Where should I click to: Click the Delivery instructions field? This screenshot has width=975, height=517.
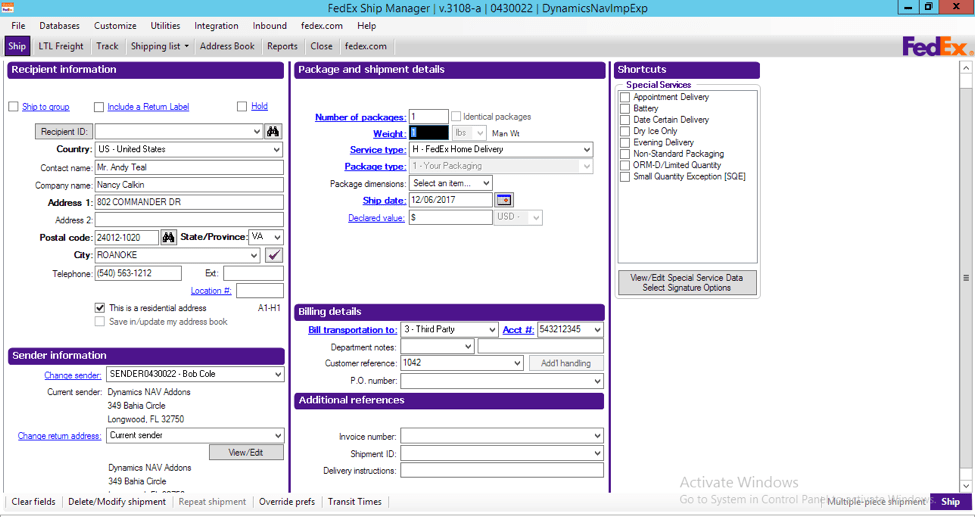tap(502, 470)
